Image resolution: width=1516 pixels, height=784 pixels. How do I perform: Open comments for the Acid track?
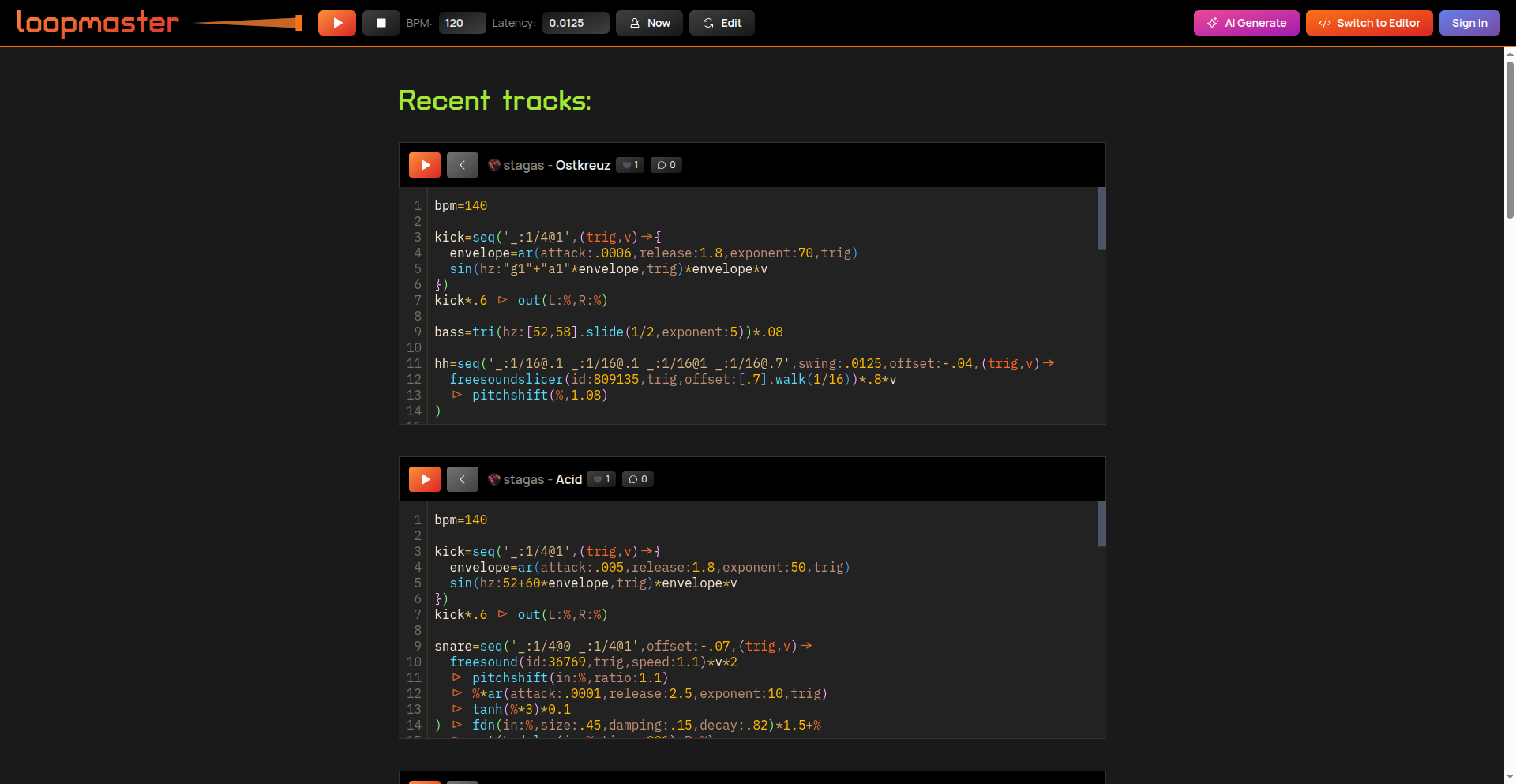[x=638, y=479]
